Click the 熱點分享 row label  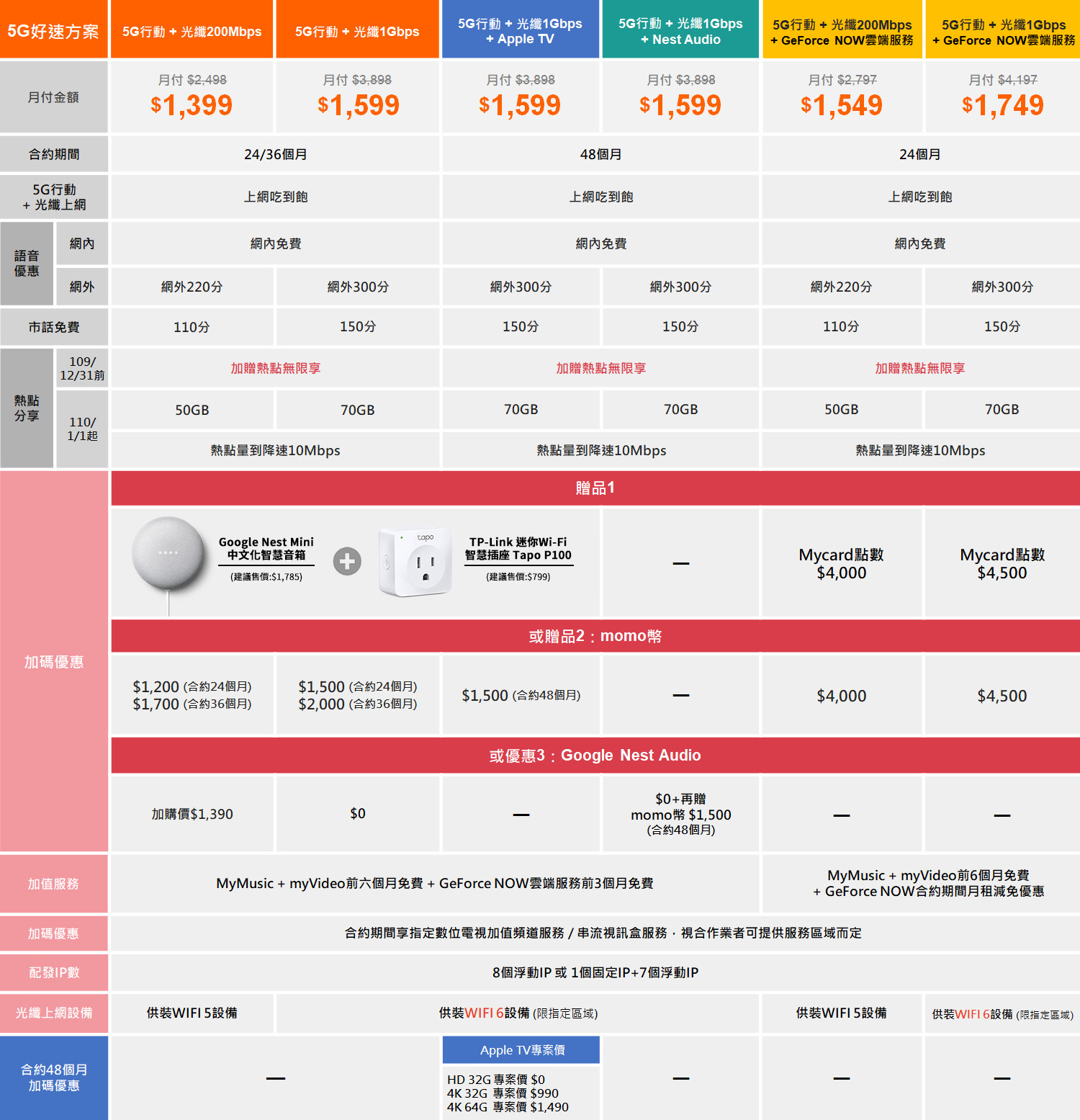coord(27,408)
